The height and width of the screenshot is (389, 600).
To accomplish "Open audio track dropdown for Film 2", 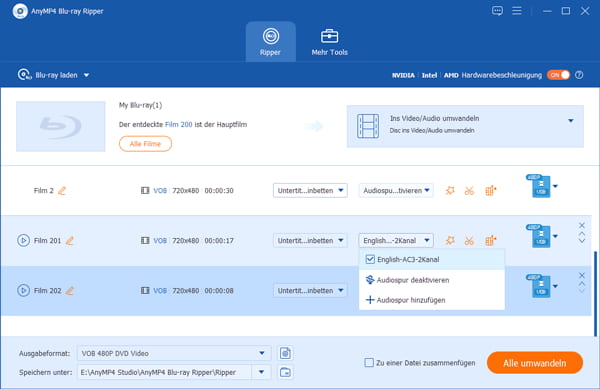I will click(396, 190).
